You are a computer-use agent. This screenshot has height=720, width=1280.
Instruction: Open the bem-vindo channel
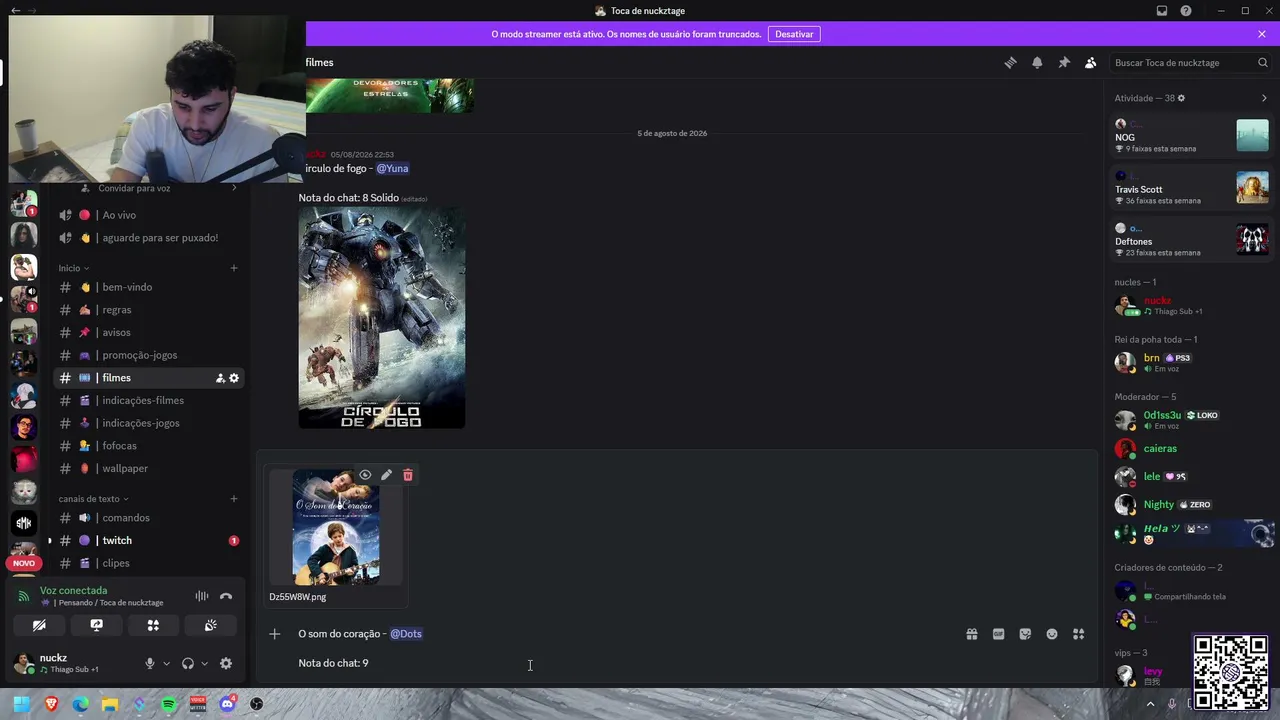pos(148,287)
